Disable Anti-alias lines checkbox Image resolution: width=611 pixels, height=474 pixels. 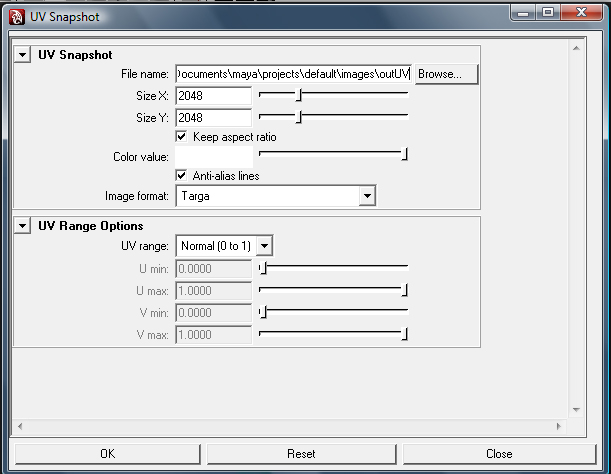tap(182, 176)
